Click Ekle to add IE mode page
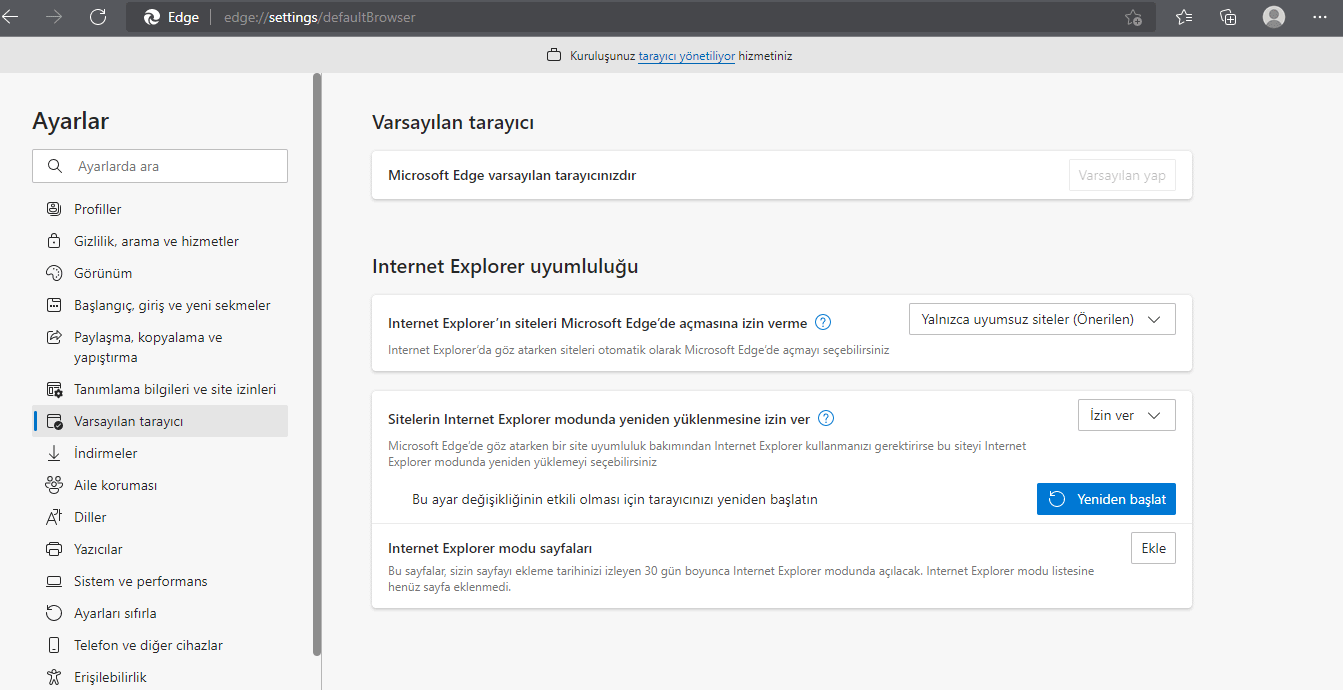This screenshot has height=690, width=1343. tap(1153, 548)
